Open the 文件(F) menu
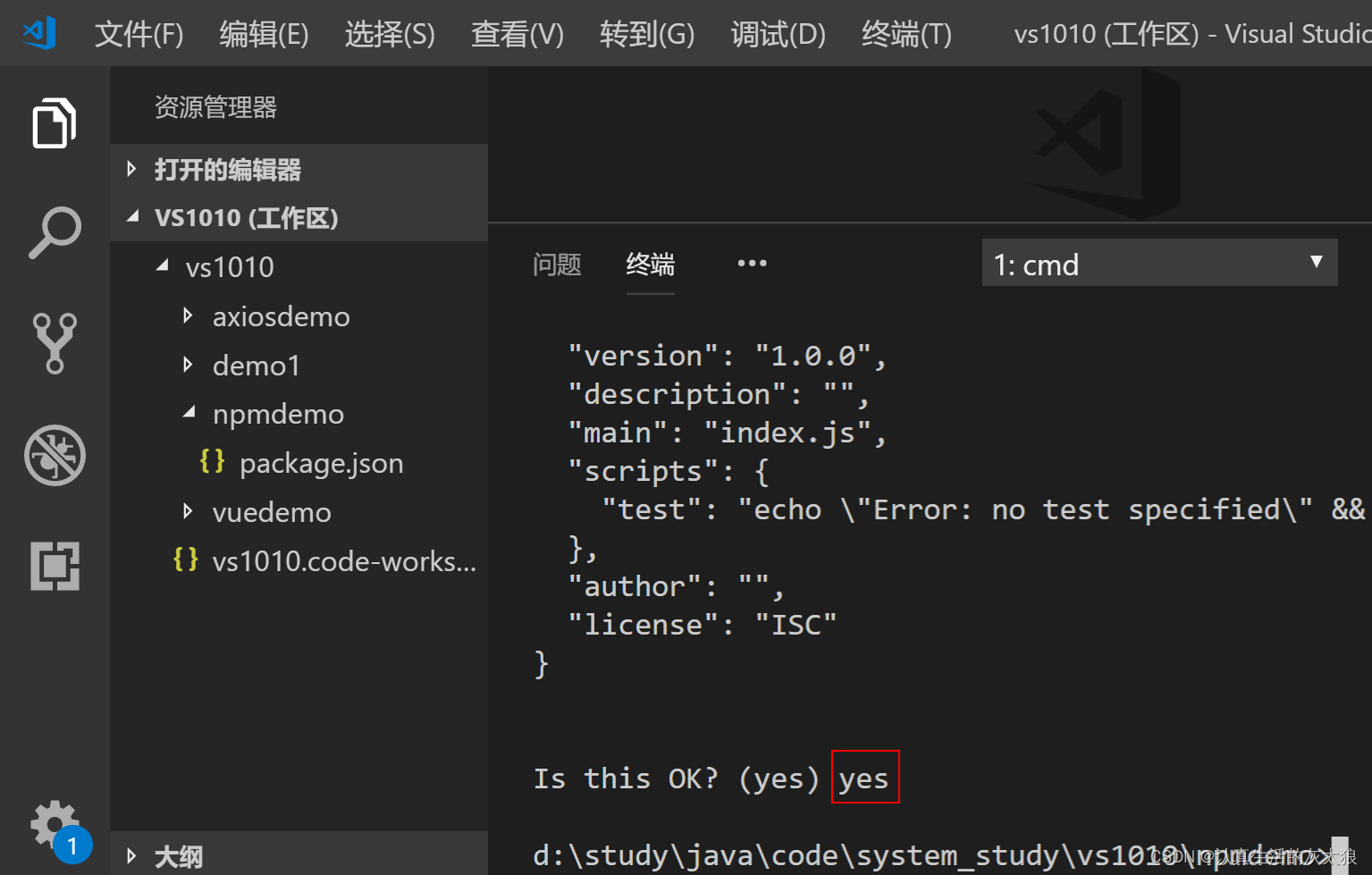The height and width of the screenshot is (875, 1372). click(x=139, y=34)
